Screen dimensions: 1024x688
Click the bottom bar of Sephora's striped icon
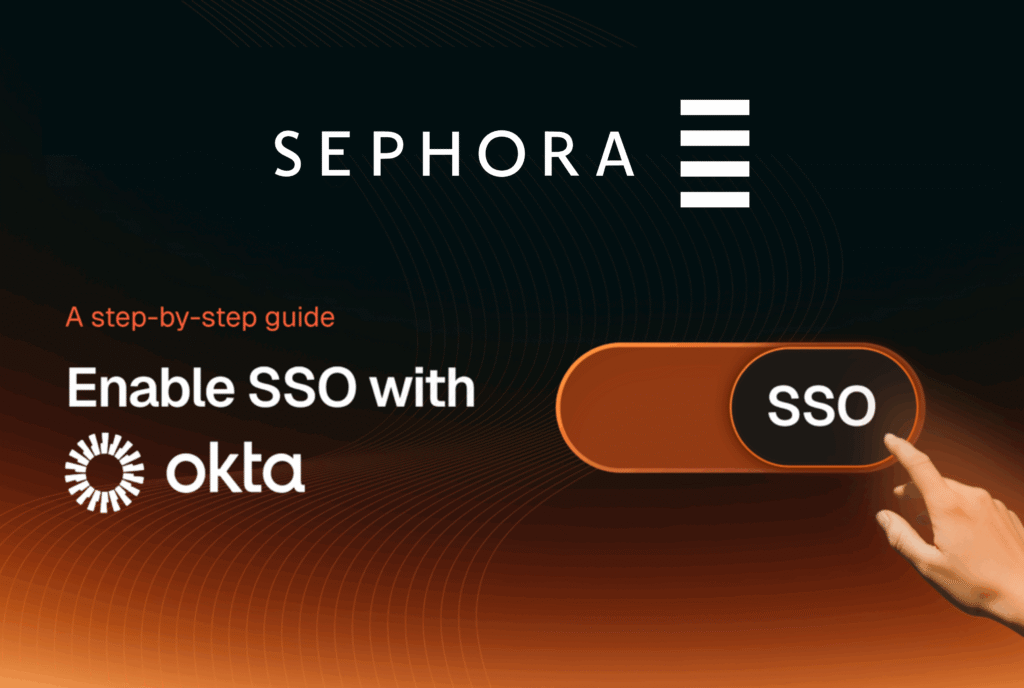point(714,198)
